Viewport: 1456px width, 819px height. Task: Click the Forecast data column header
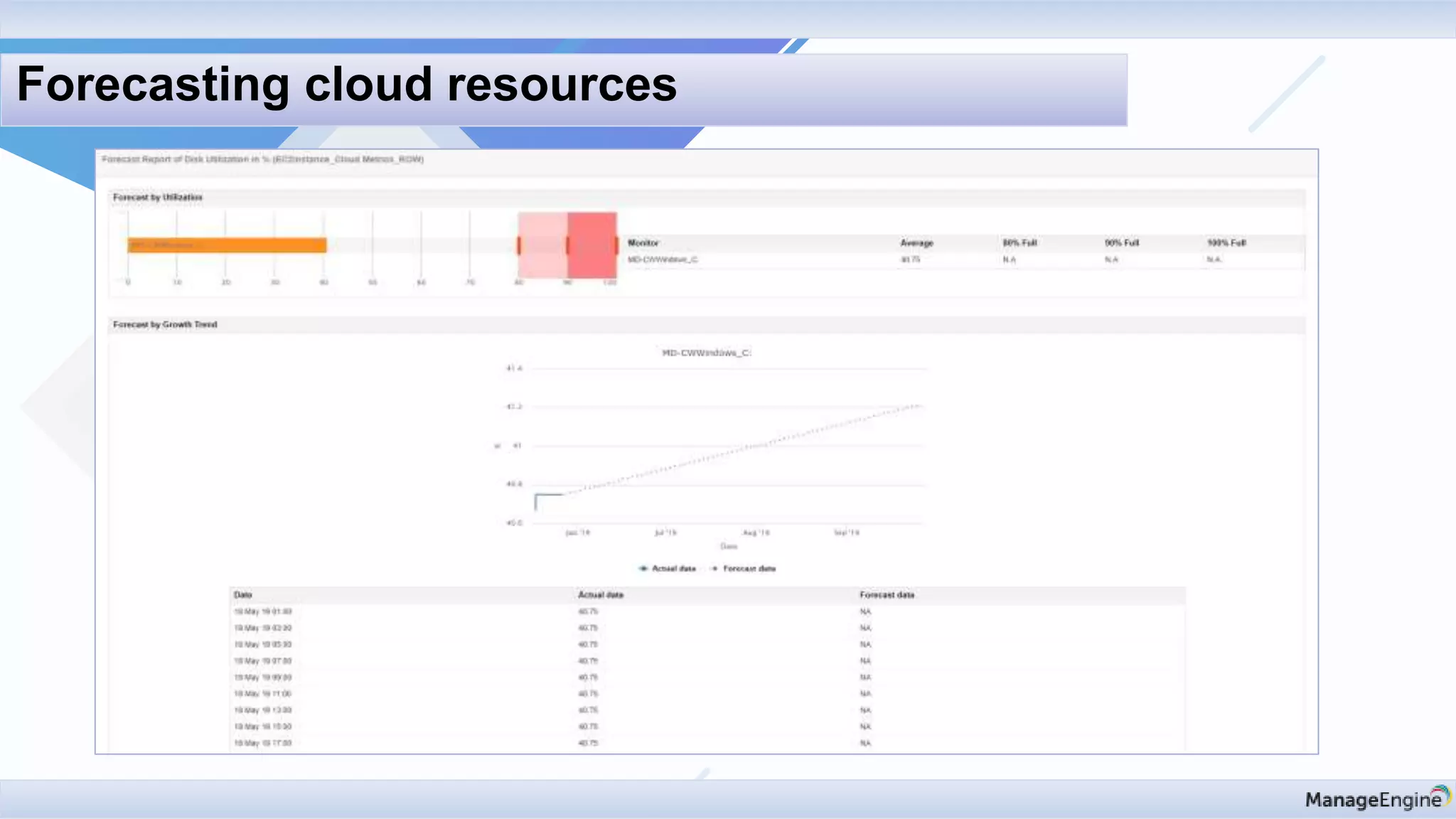click(887, 595)
